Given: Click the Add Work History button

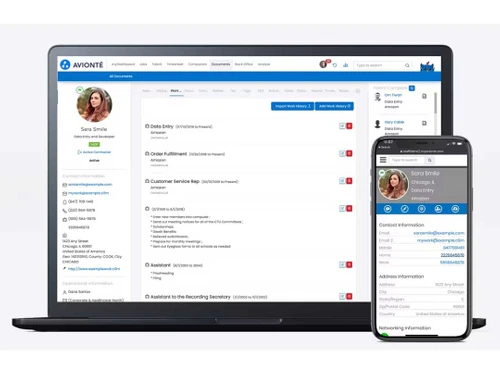Looking at the screenshot, I should [334, 106].
